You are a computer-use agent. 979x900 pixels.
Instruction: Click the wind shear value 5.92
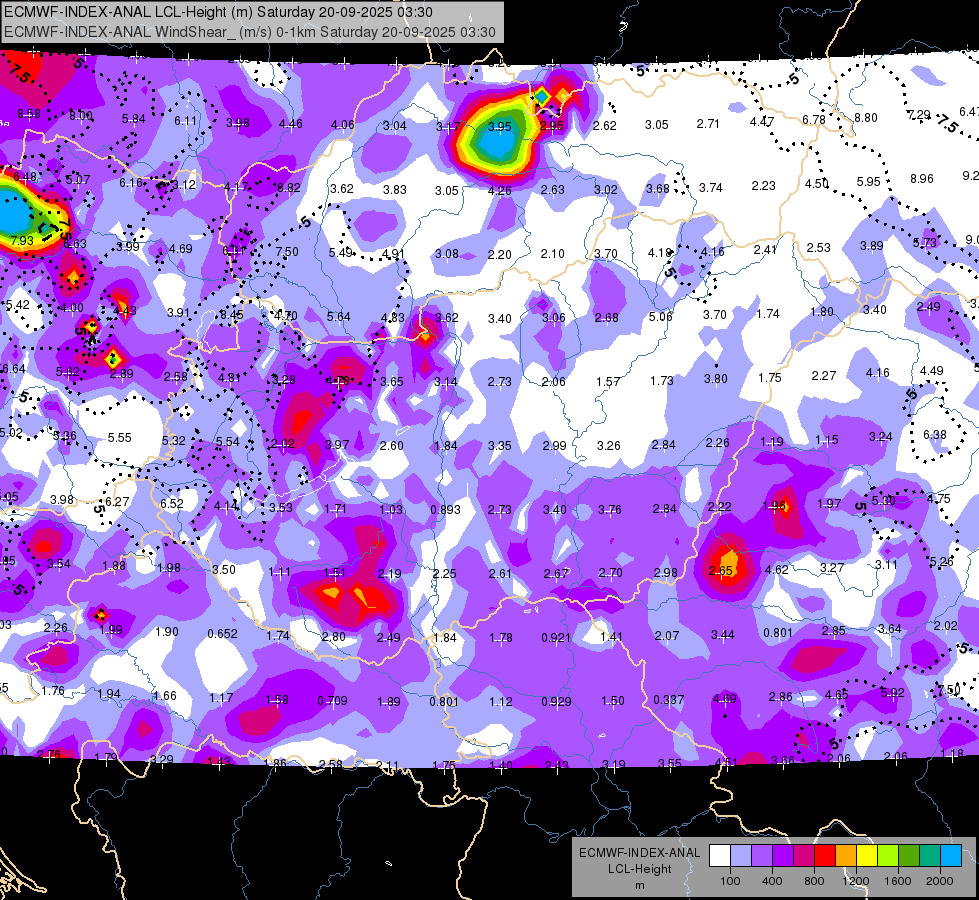point(893,693)
